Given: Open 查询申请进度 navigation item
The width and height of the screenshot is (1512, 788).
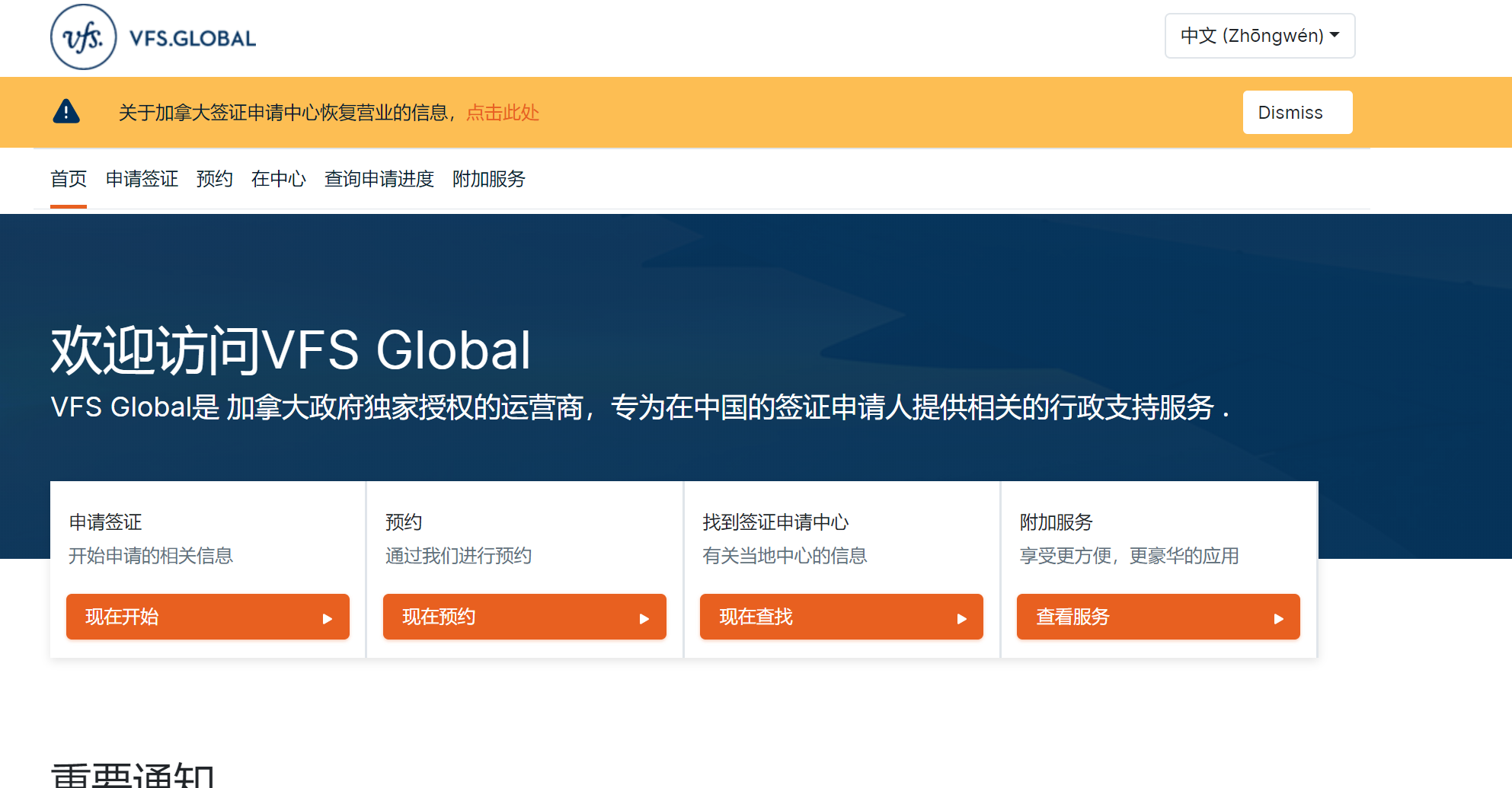Looking at the screenshot, I should pyautogui.click(x=379, y=179).
